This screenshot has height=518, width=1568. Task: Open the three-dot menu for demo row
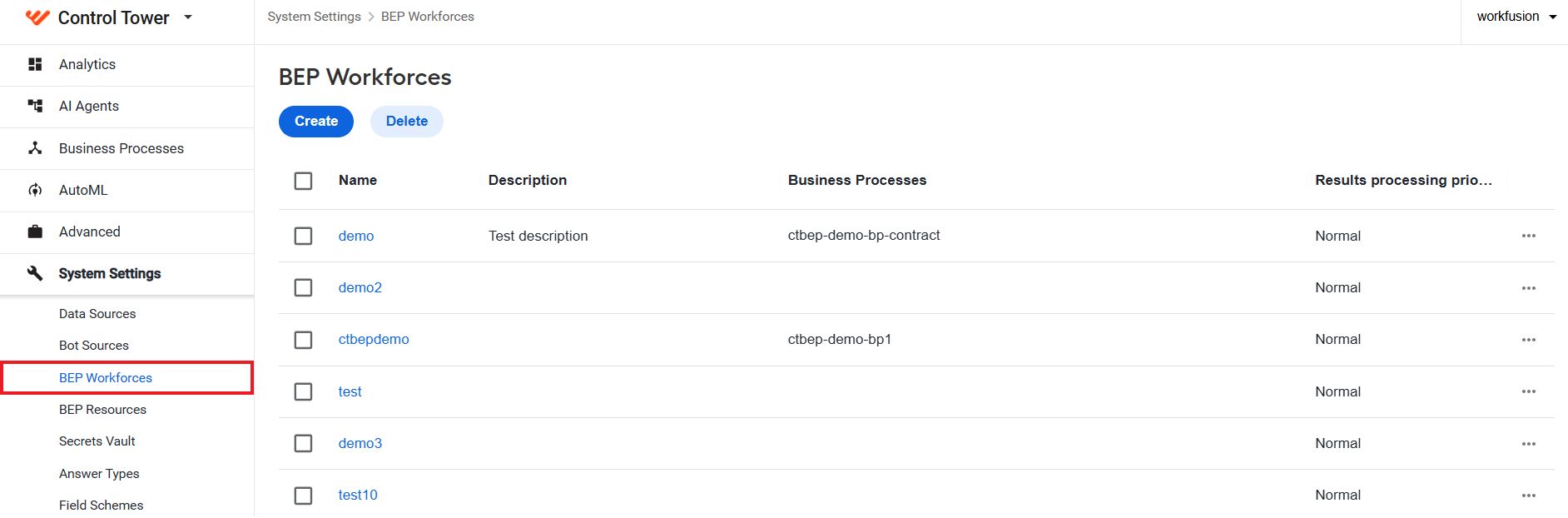coord(1529,236)
